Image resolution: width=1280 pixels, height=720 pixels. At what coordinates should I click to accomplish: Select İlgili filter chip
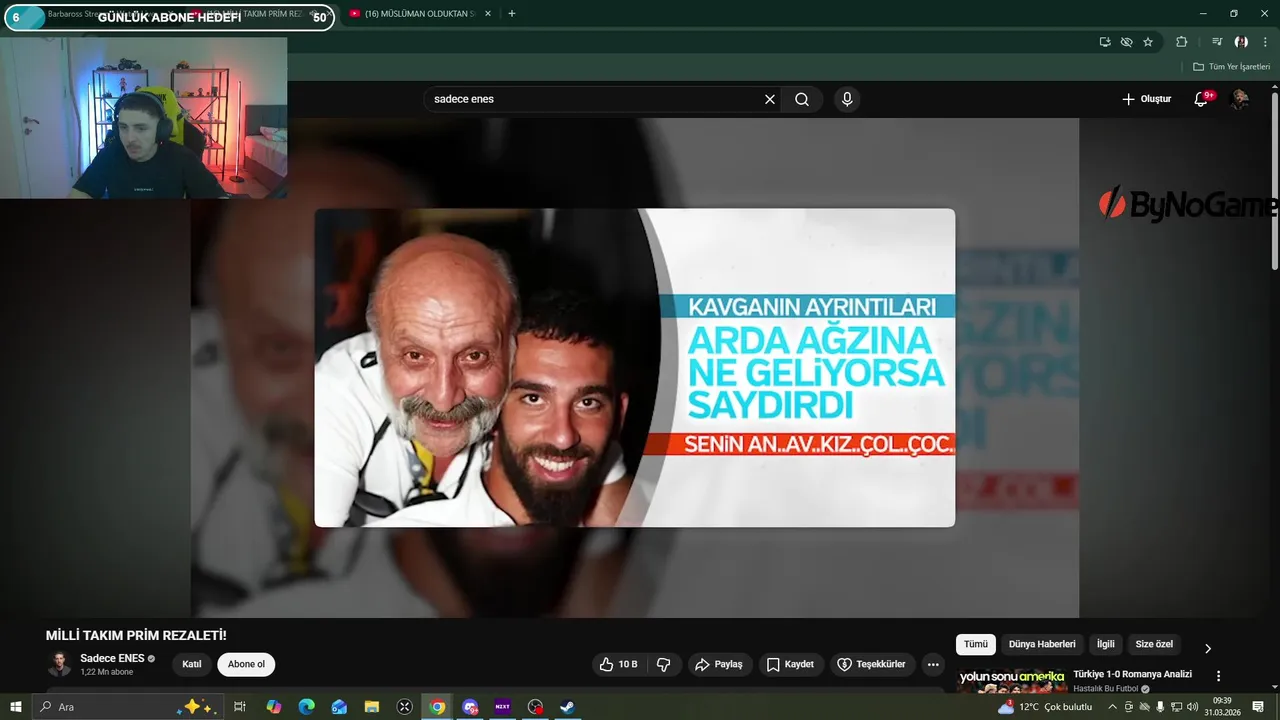1106,644
